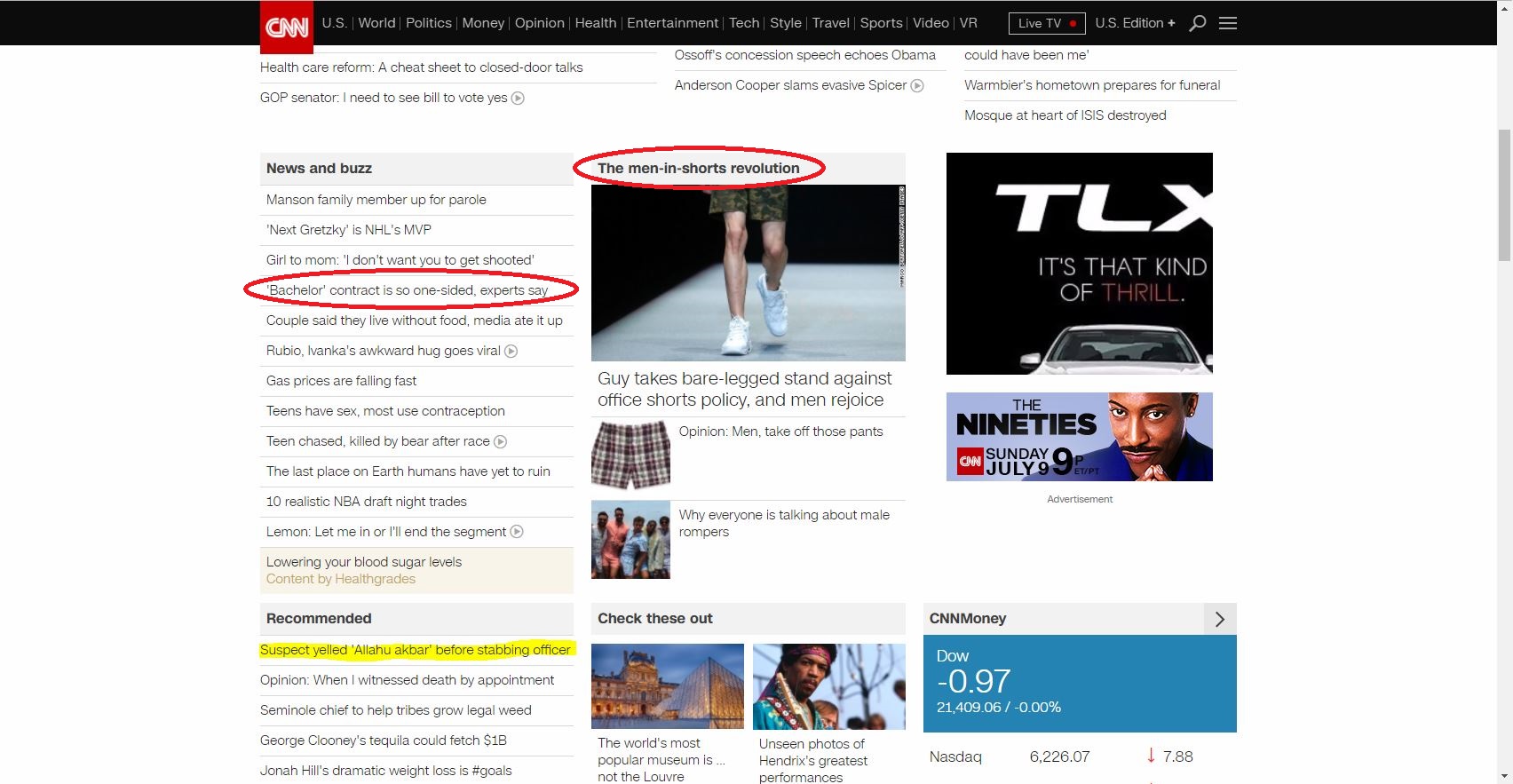The height and width of the screenshot is (784, 1513).
Task: Open Gas prices are falling fast
Action: pos(341,381)
